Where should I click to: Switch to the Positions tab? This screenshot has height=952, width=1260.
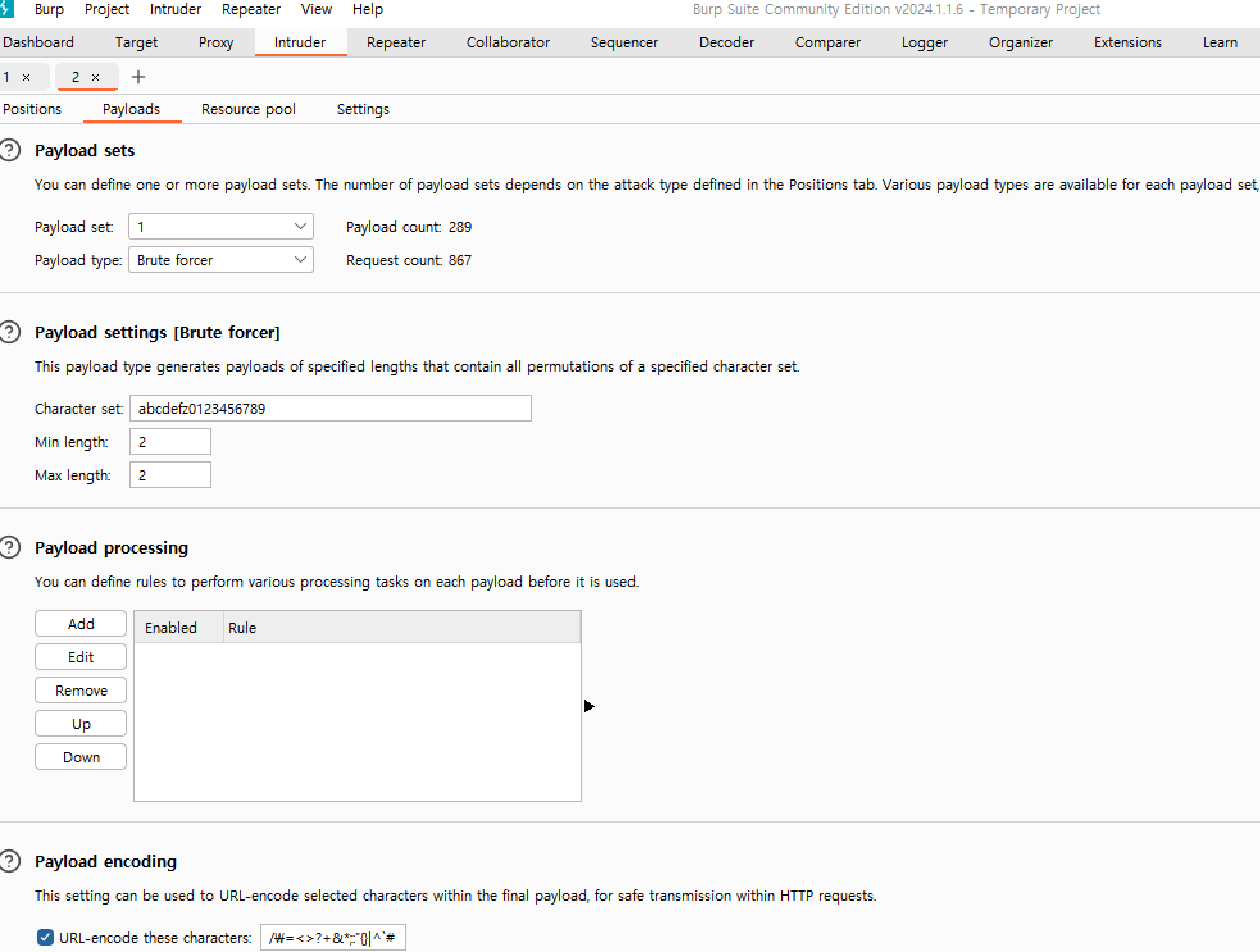pyautogui.click(x=32, y=109)
